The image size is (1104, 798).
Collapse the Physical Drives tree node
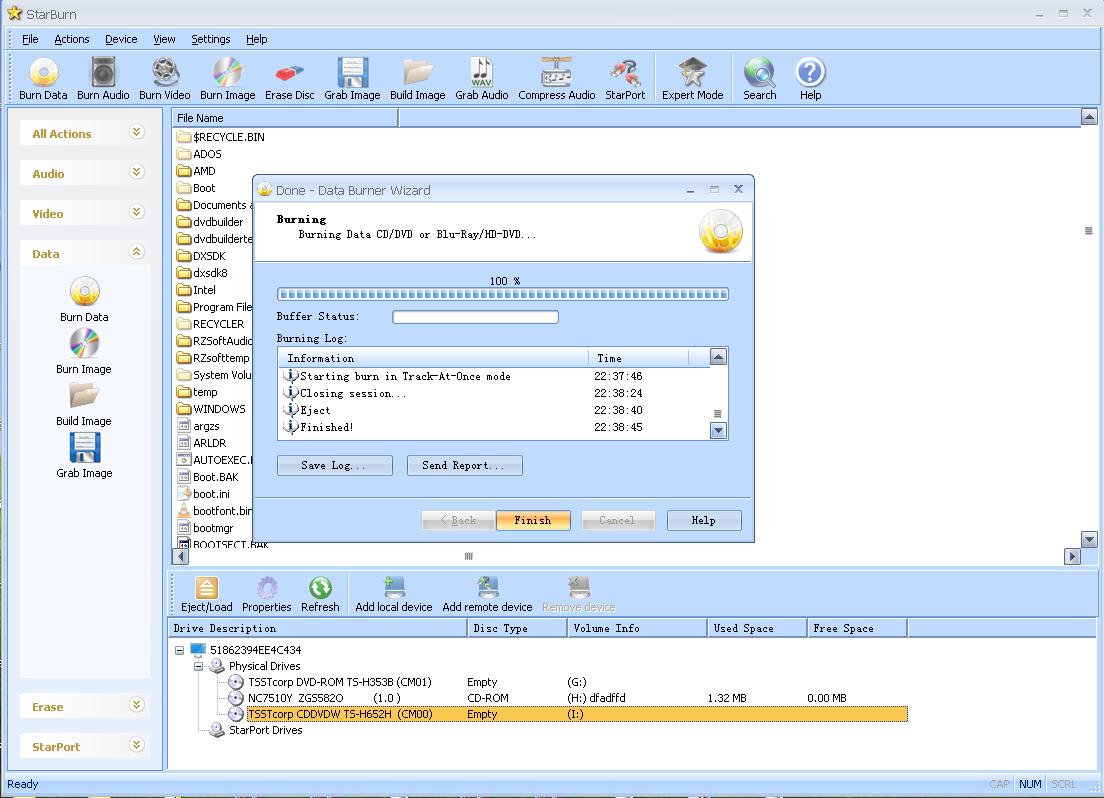click(x=199, y=666)
